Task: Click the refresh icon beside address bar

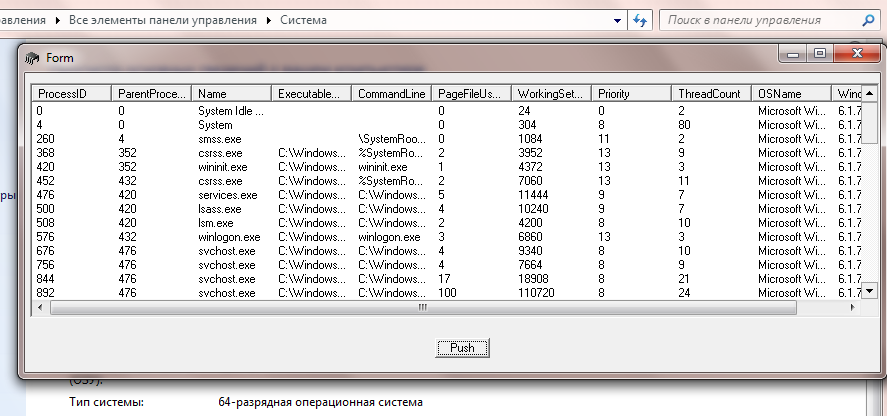Action: pyautogui.click(x=641, y=19)
